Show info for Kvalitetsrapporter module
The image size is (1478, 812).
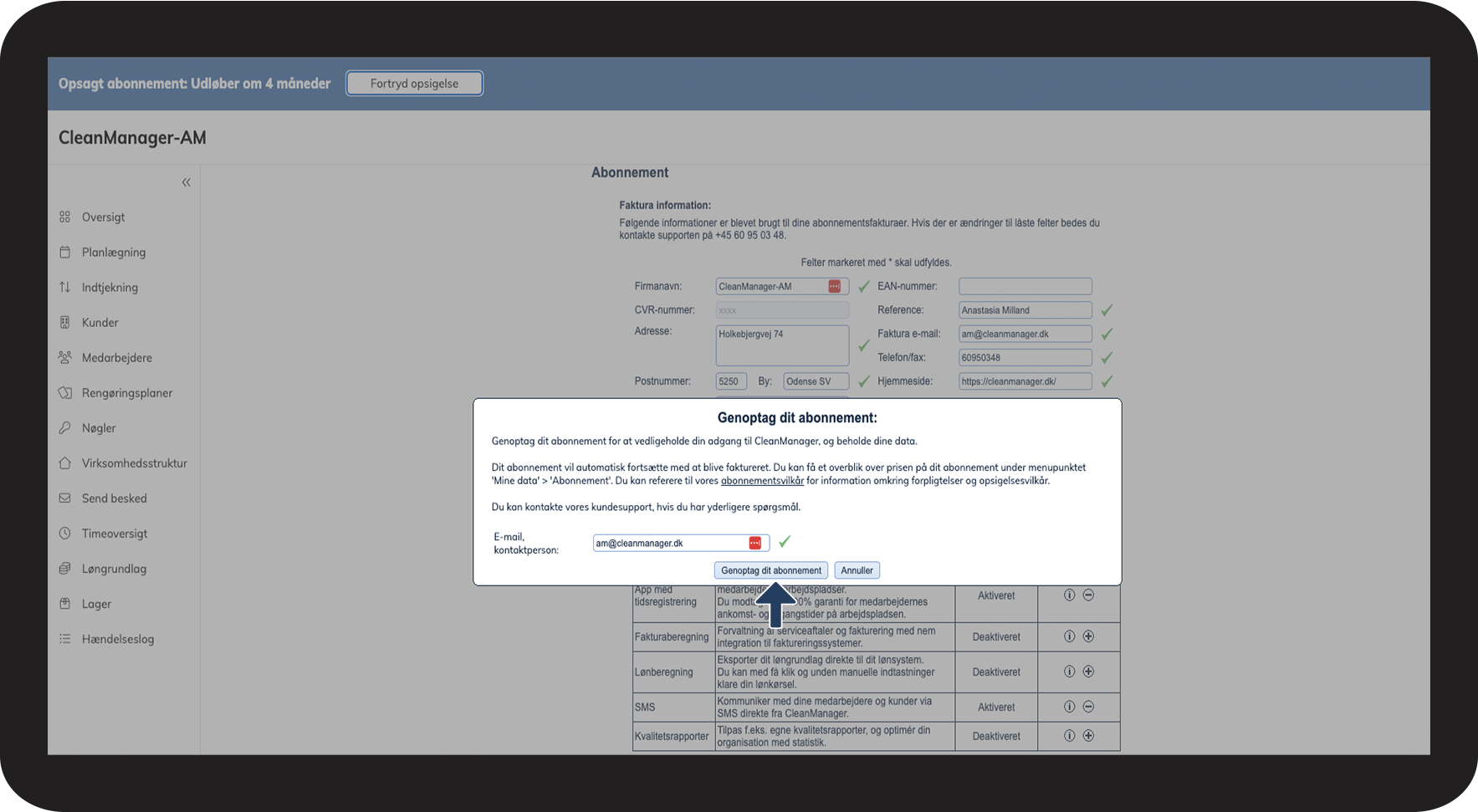tap(1069, 736)
